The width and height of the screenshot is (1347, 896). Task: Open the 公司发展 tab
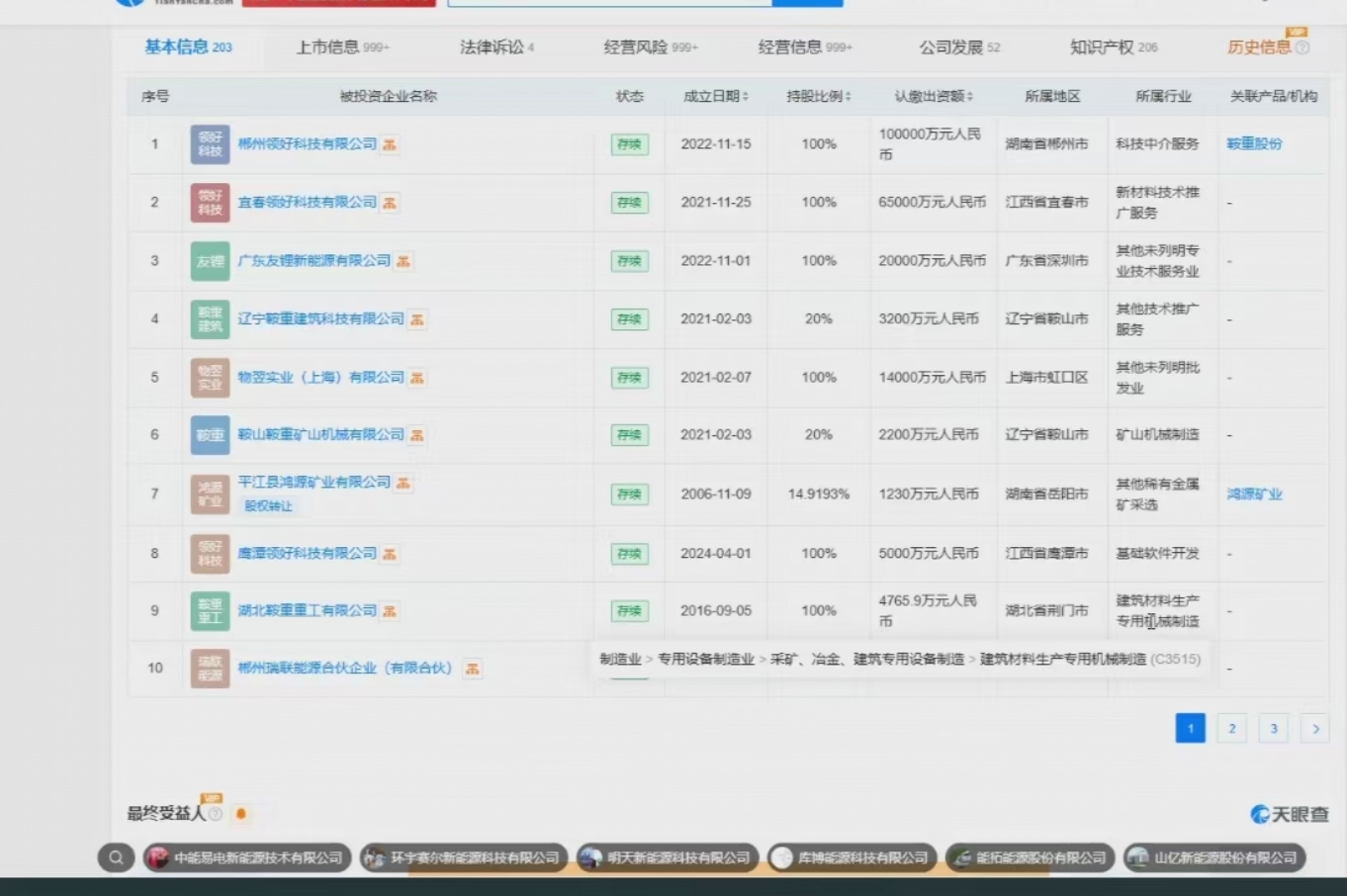pyautogui.click(x=959, y=46)
